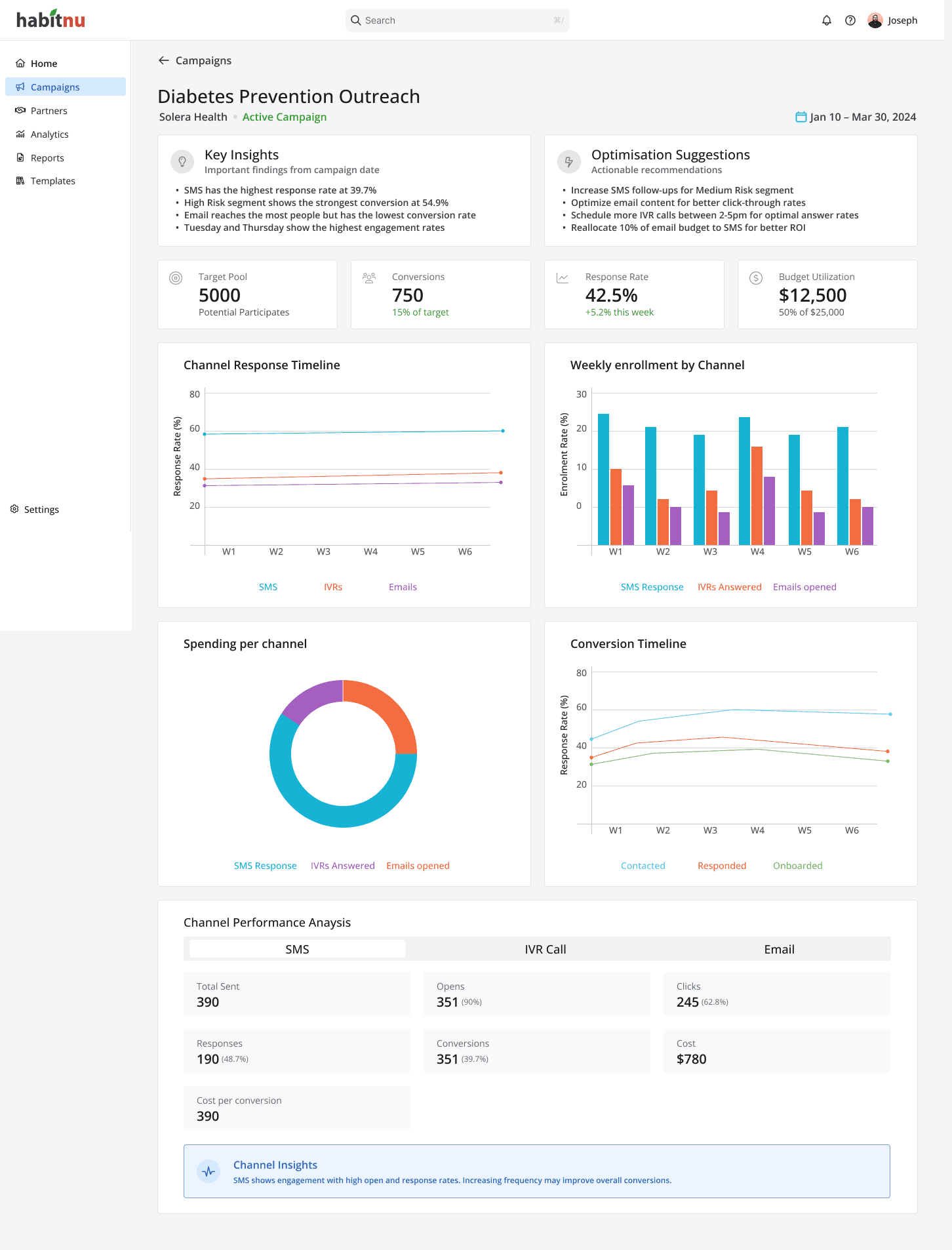Click the habitnu logo

50,19
